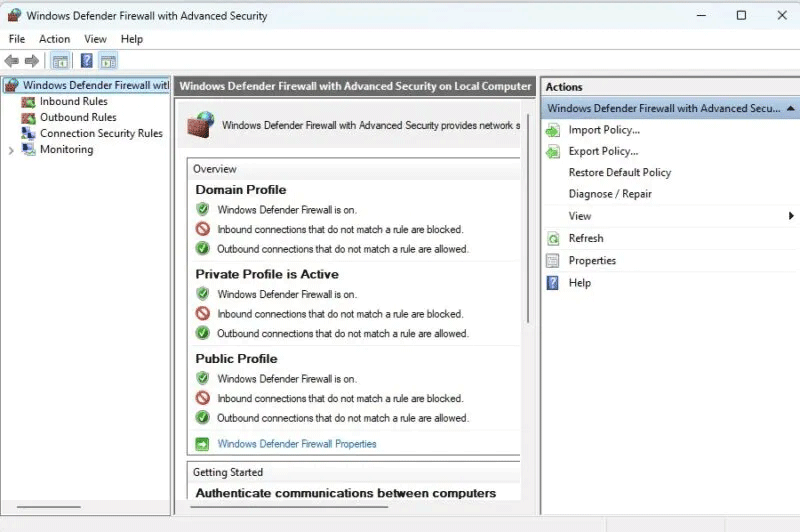Image resolution: width=800 pixels, height=532 pixels.
Task: Click the Properties icon in Actions
Action: [x=553, y=261]
